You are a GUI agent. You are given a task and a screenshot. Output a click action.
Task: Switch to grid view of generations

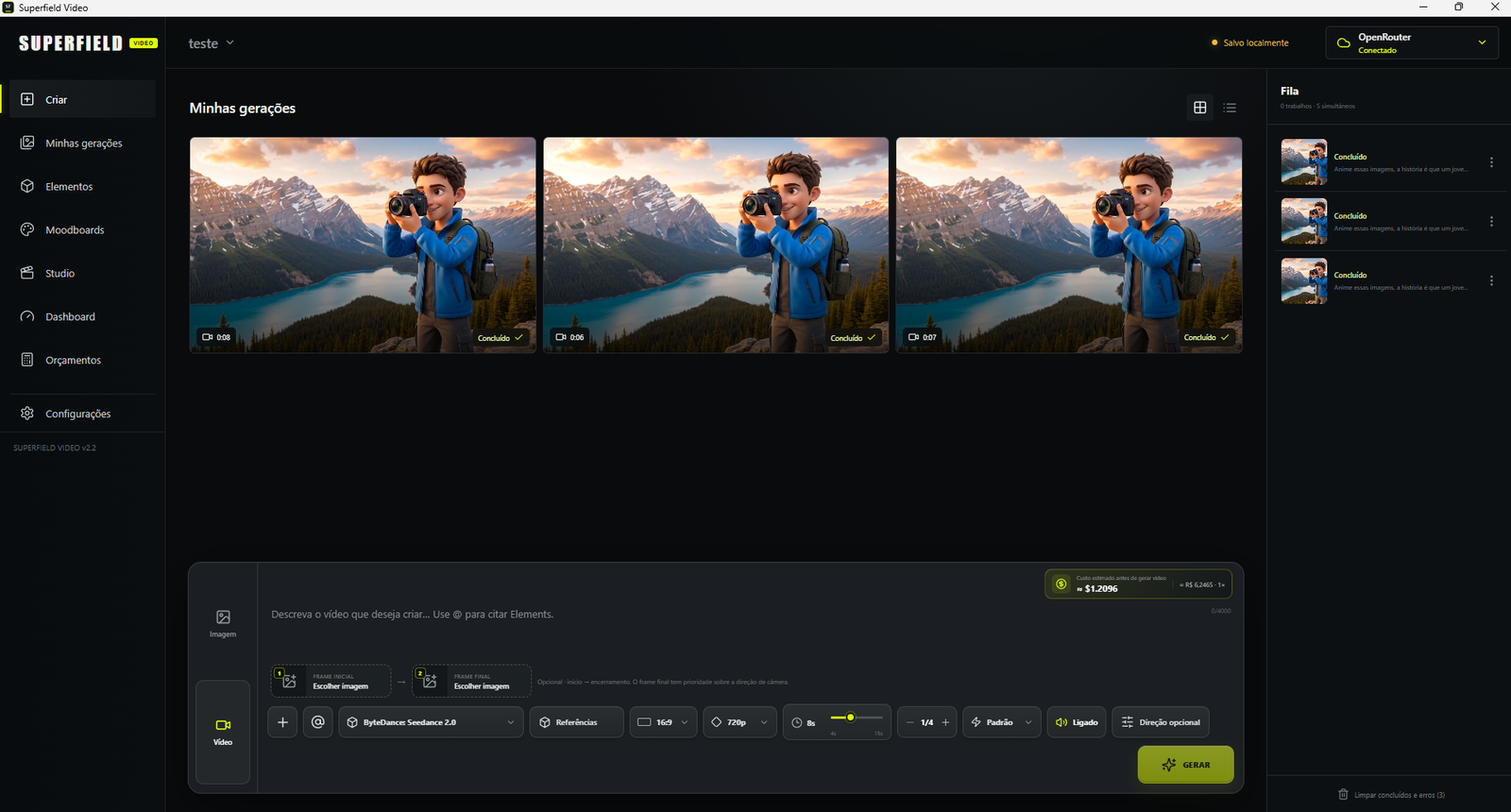click(1200, 108)
